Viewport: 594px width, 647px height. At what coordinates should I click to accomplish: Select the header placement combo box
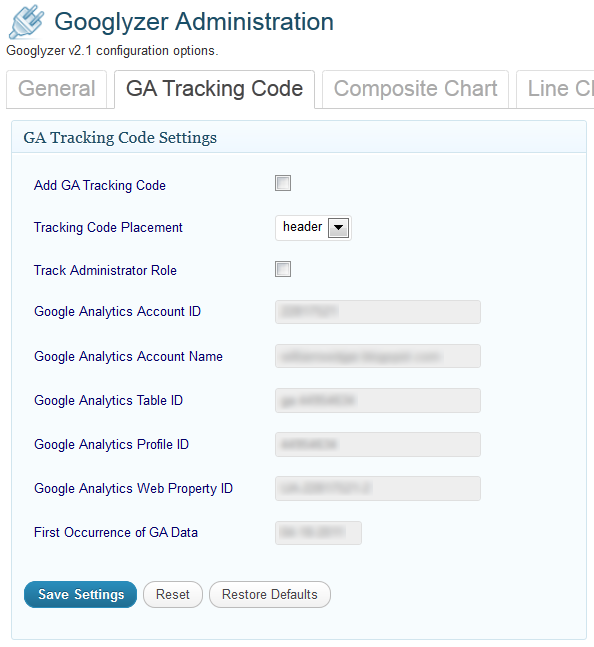click(x=313, y=227)
